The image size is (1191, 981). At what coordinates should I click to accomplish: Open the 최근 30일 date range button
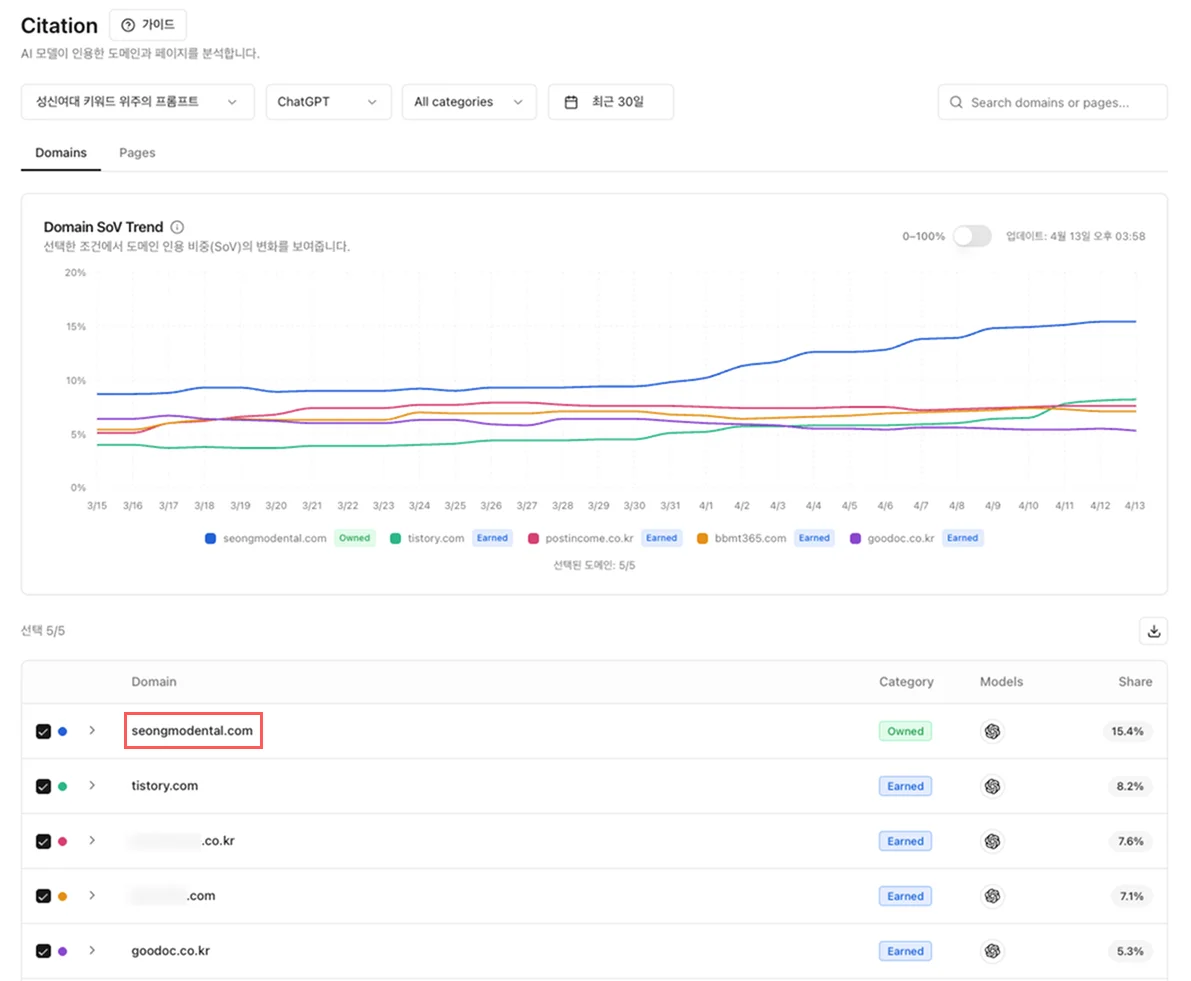click(610, 102)
